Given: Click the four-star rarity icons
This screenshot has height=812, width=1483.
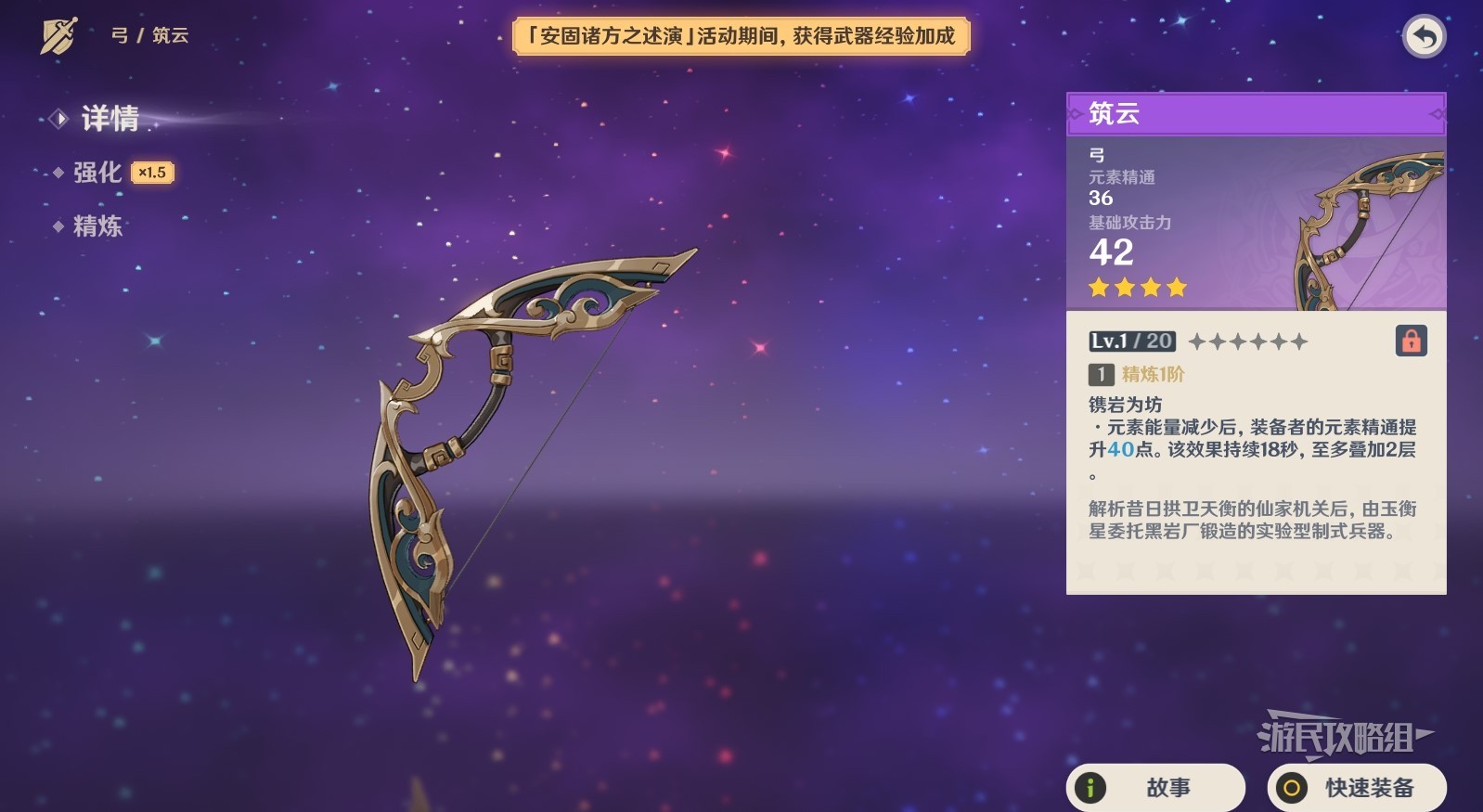Looking at the screenshot, I should click(x=1138, y=288).
